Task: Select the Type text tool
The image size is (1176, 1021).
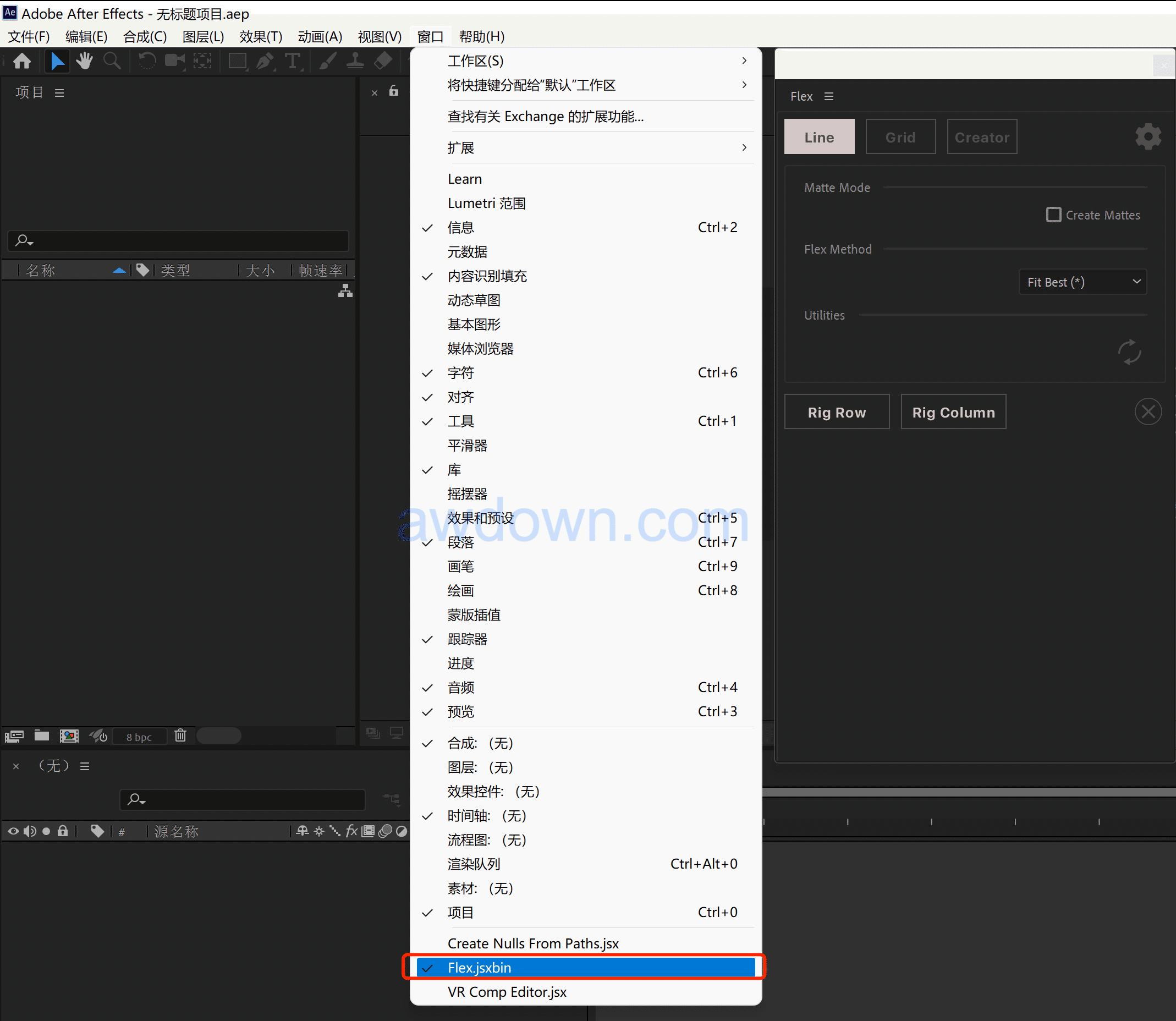Action: [292, 61]
